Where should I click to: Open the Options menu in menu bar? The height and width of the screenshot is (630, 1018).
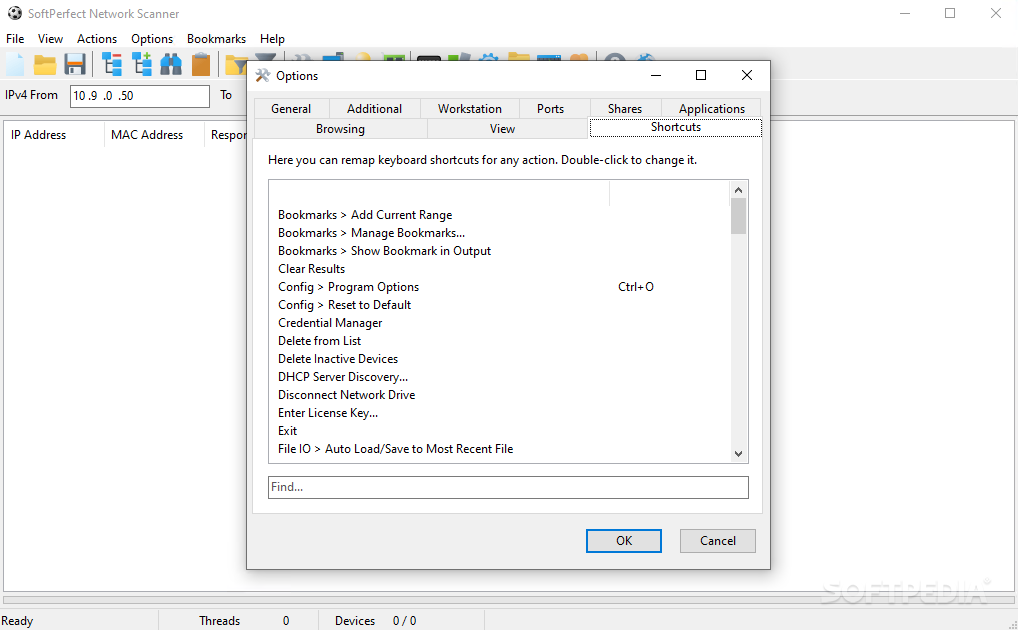152,39
